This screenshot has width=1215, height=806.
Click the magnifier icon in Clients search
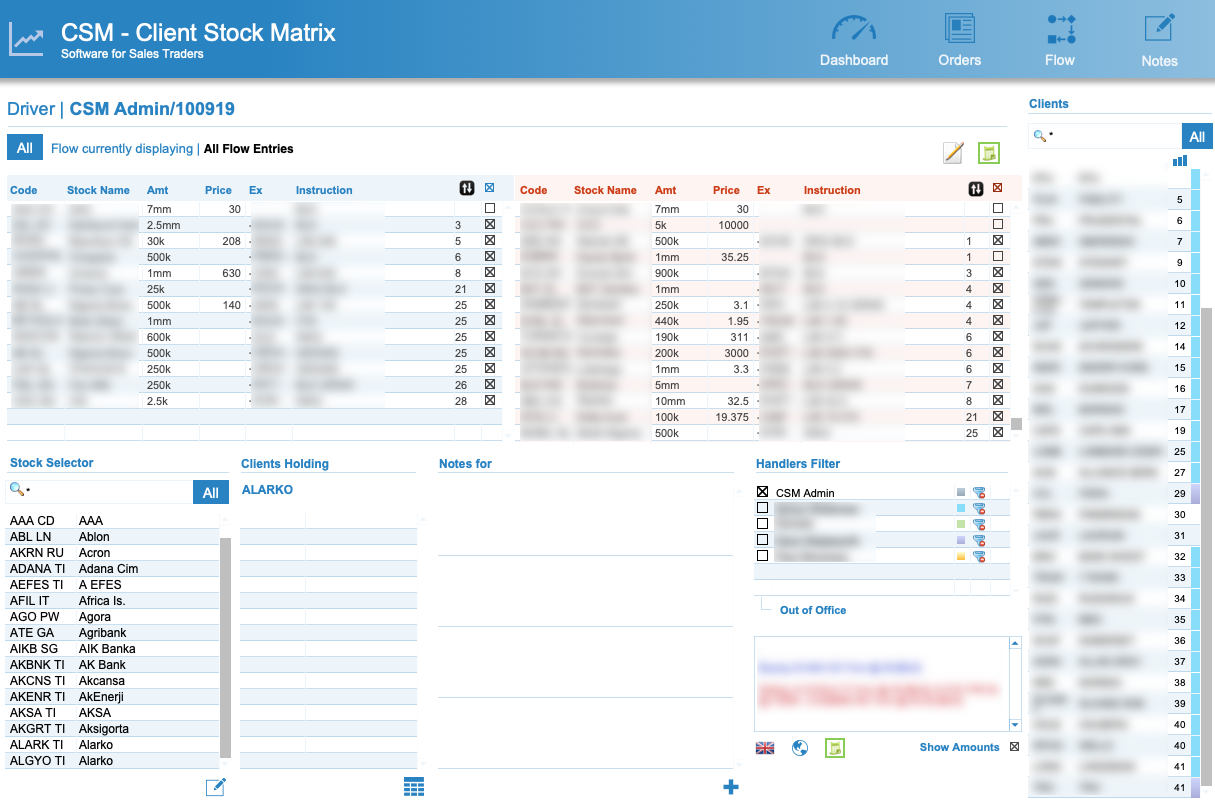(1039, 136)
